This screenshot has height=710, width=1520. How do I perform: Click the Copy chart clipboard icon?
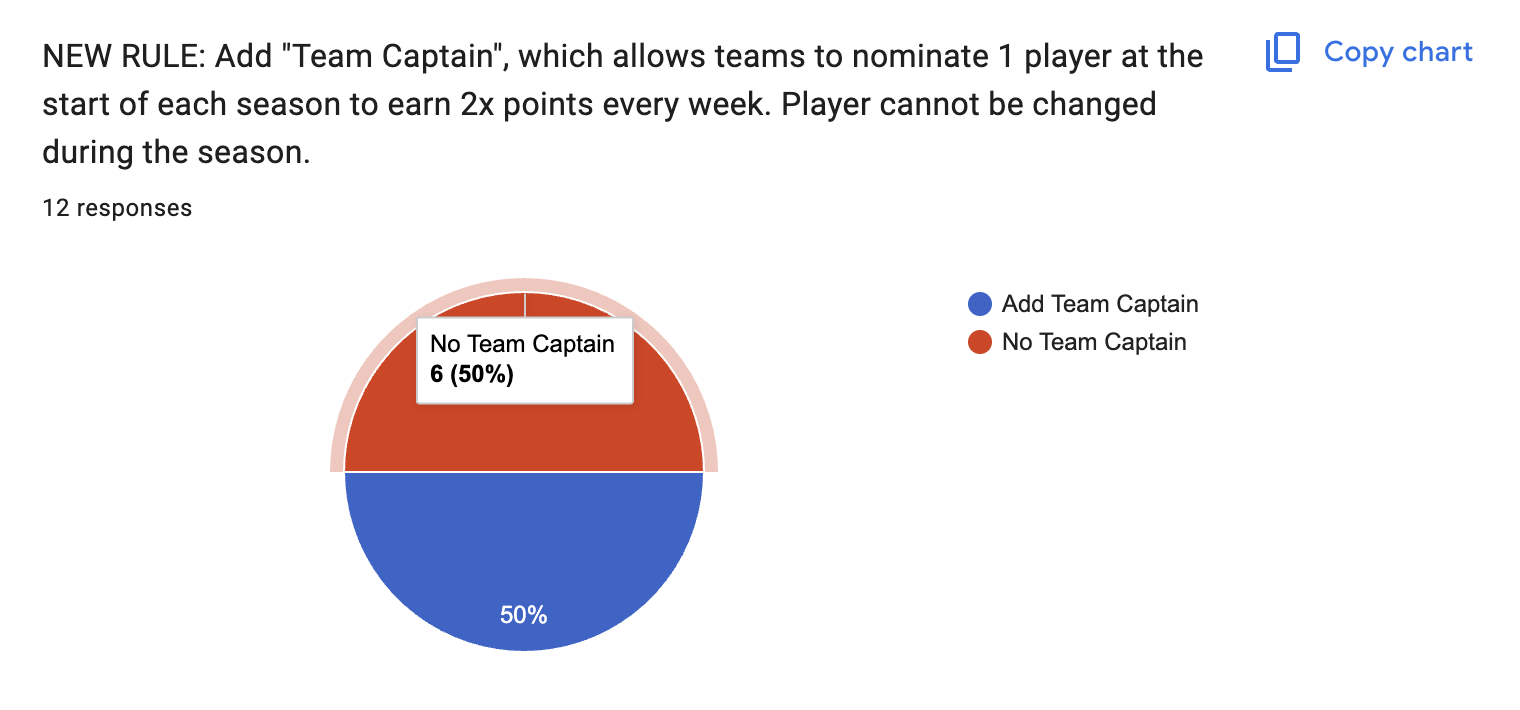pyautogui.click(x=1282, y=53)
